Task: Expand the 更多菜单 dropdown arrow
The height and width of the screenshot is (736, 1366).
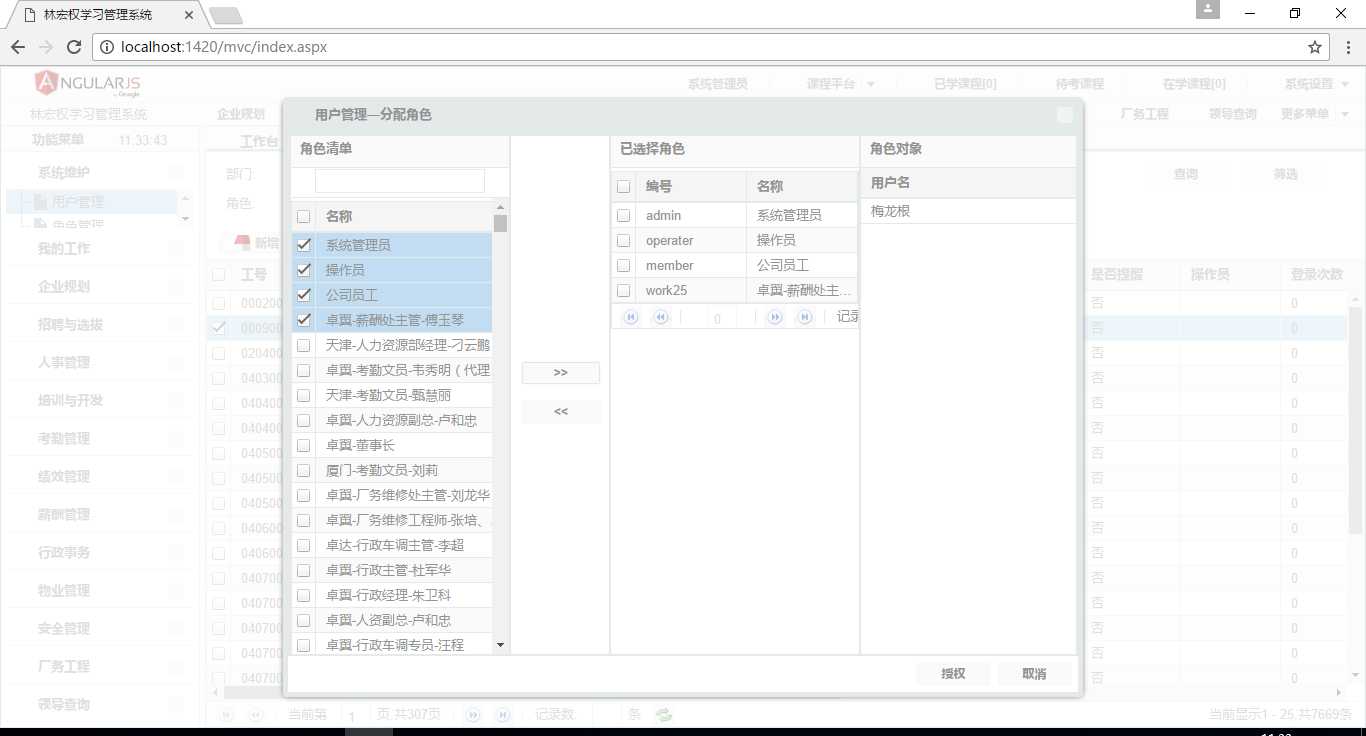Action: pyautogui.click(x=1345, y=114)
